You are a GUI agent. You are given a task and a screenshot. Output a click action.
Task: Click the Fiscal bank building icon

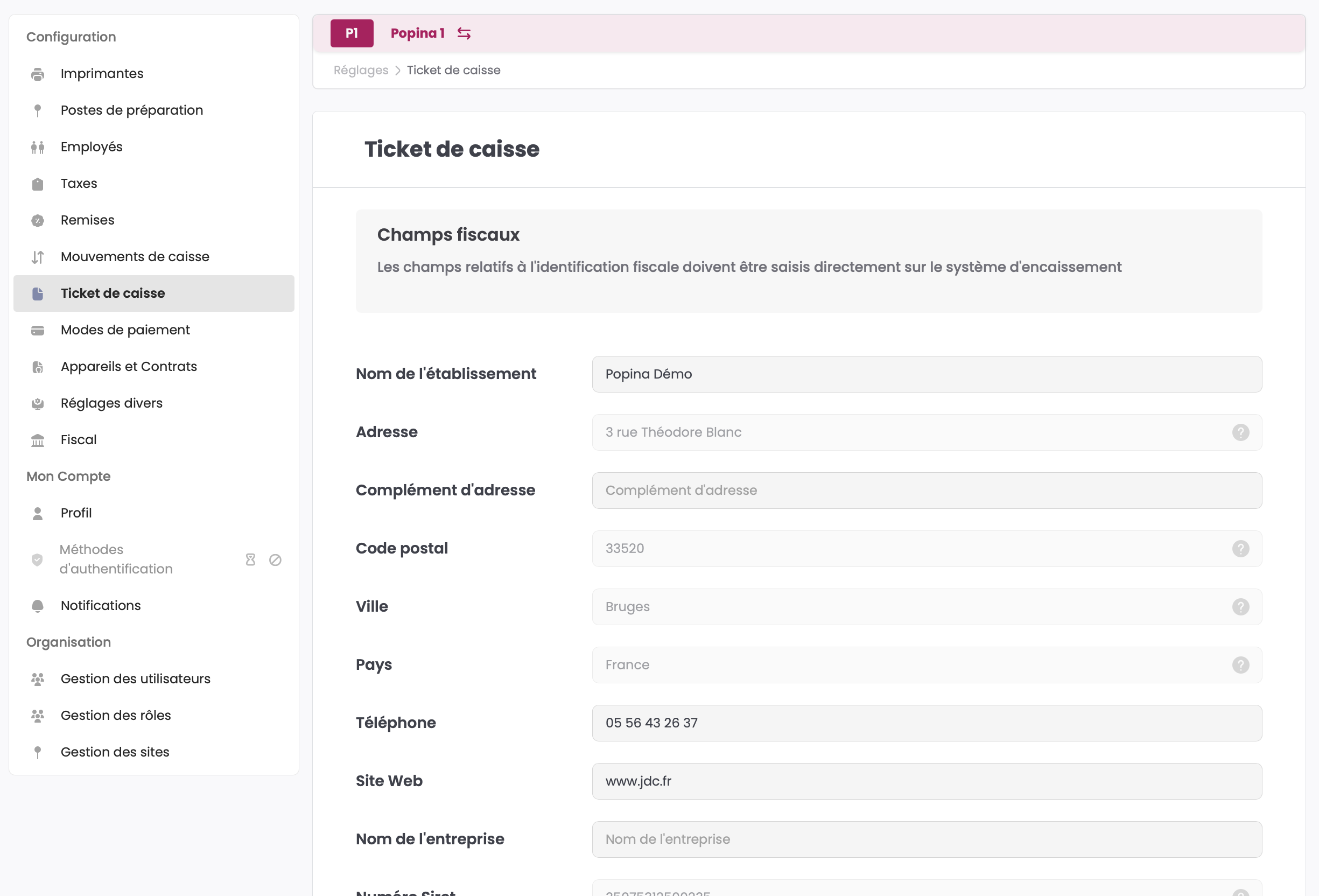[38, 440]
